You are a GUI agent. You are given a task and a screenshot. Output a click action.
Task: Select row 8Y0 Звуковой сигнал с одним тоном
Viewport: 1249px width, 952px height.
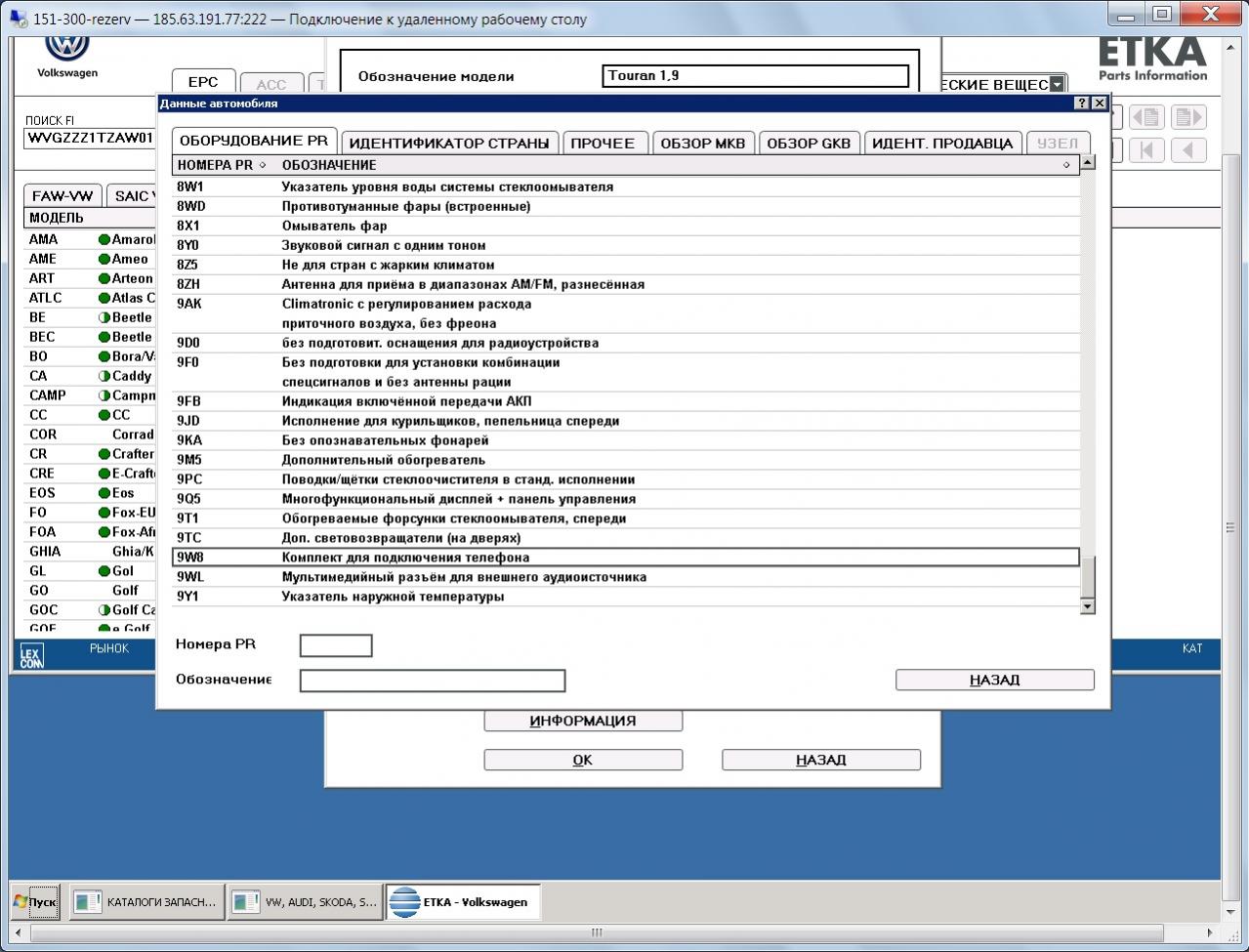click(x=626, y=245)
